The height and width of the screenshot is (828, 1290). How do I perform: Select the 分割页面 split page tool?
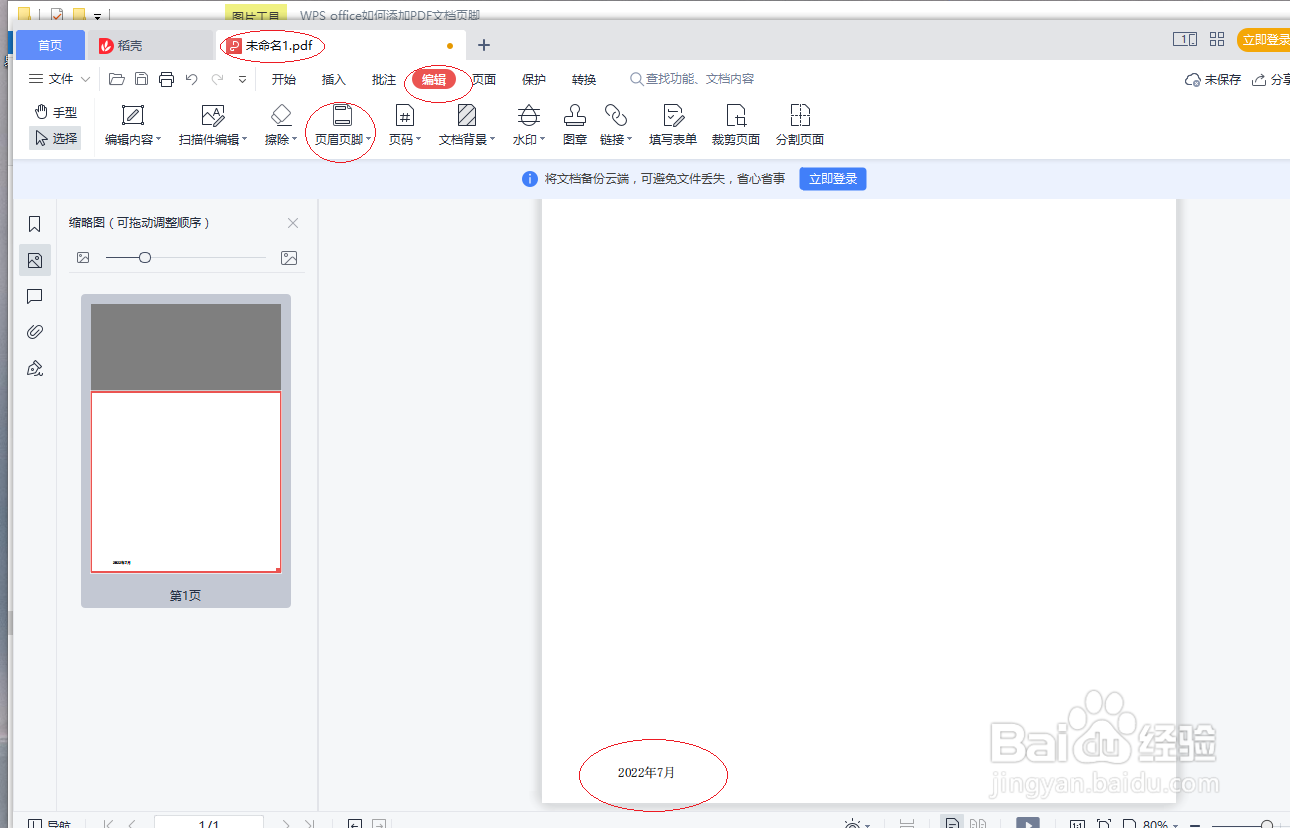point(800,126)
